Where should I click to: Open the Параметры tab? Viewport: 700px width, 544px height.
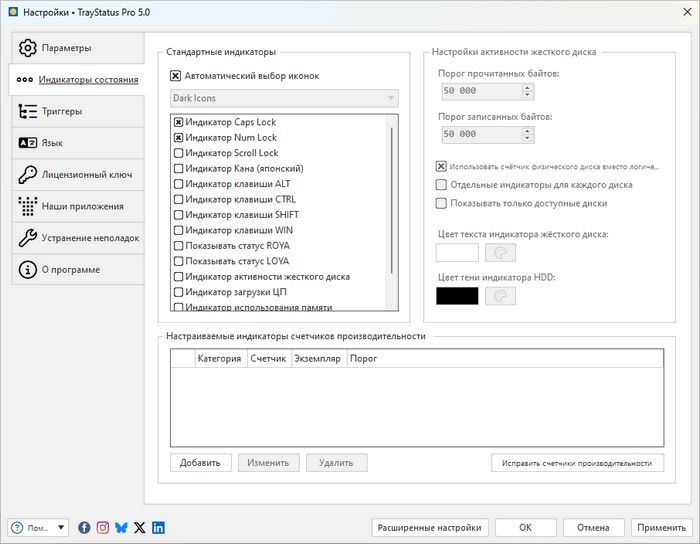78,48
